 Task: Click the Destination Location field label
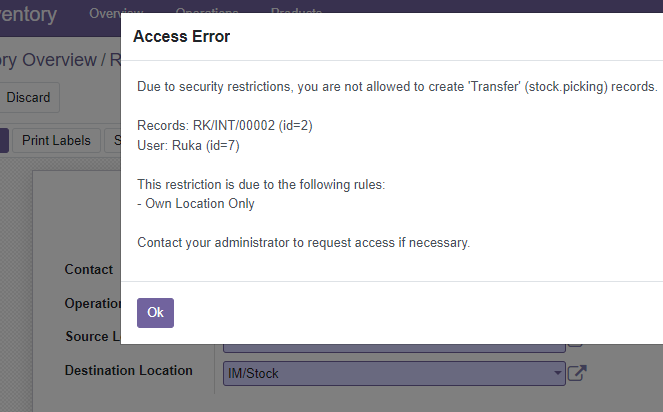(129, 371)
